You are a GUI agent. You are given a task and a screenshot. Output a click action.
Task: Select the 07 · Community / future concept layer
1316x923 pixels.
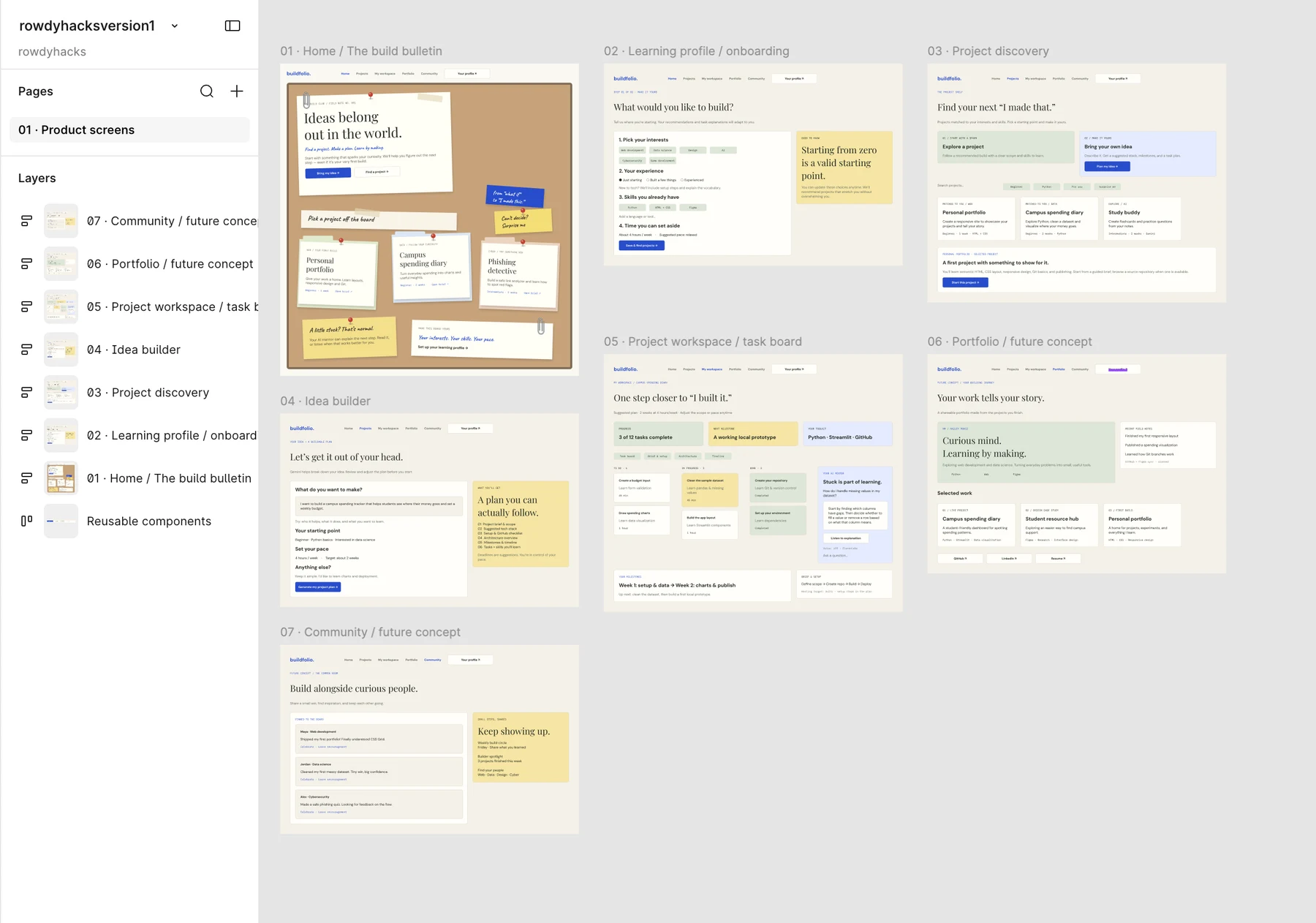coord(172,221)
